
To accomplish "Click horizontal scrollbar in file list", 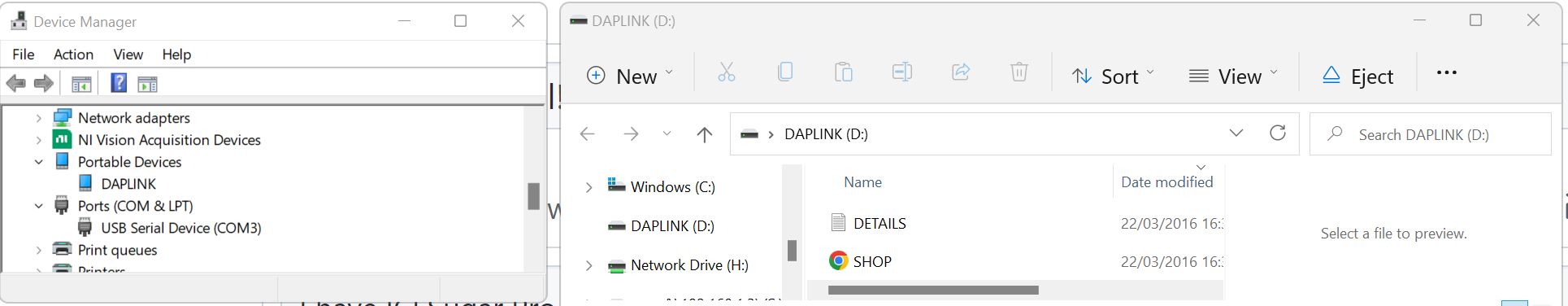I will (x=933, y=290).
